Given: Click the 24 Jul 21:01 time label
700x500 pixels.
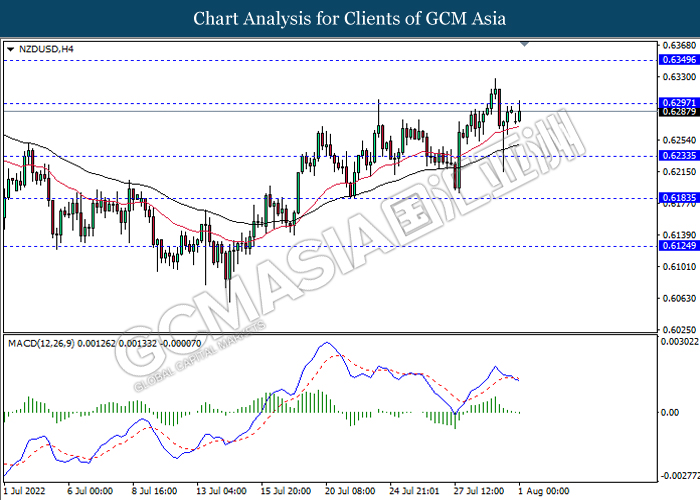Looking at the screenshot, I should point(414,491).
